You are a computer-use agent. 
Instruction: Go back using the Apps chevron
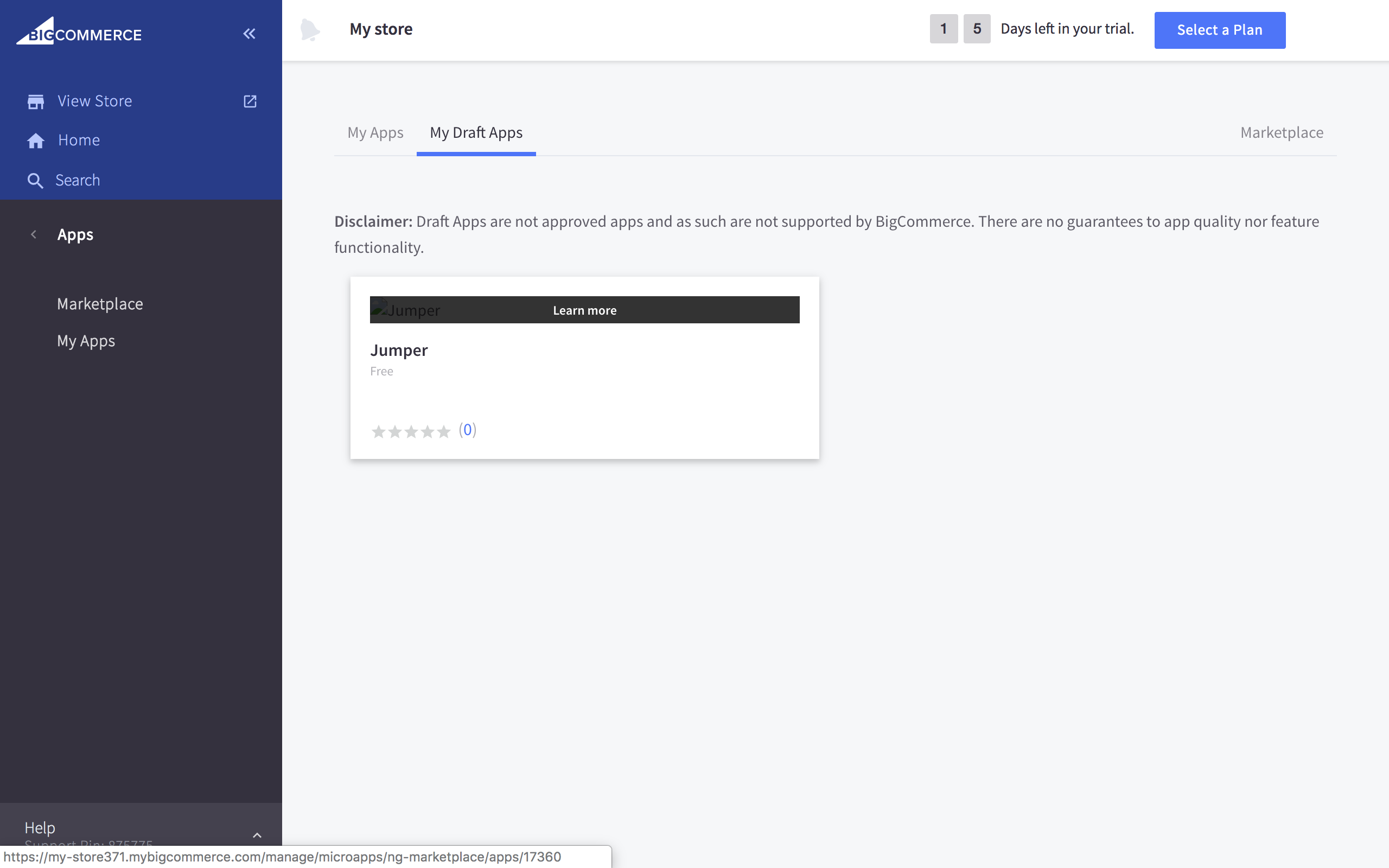click(x=34, y=234)
